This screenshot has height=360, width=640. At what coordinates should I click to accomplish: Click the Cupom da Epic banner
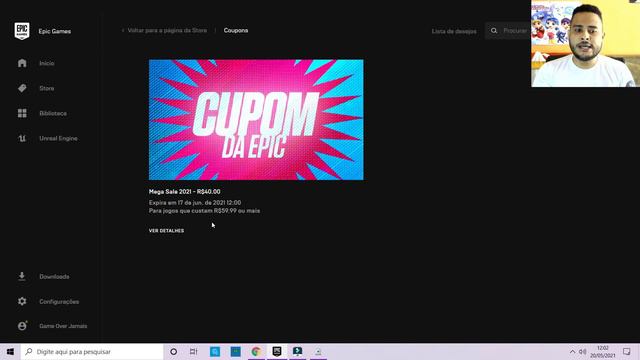pos(256,120)
